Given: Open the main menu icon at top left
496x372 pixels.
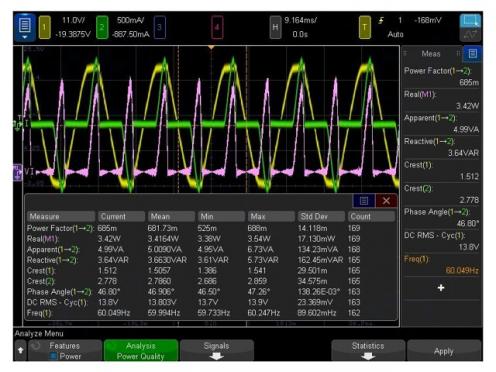Looking at the screenshot, I should (x=25, y=27).
